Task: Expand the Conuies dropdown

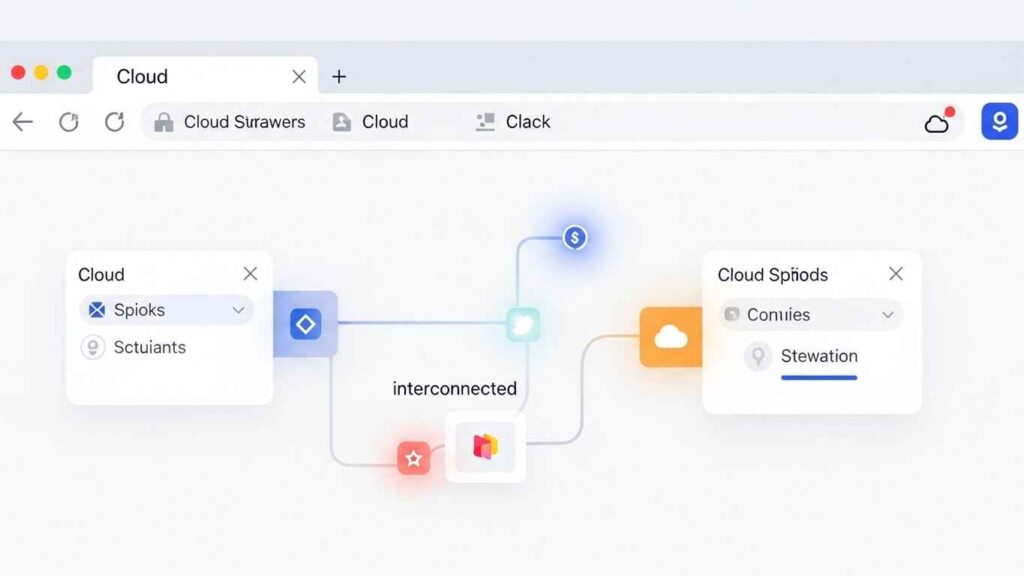Action: point(887,315)
